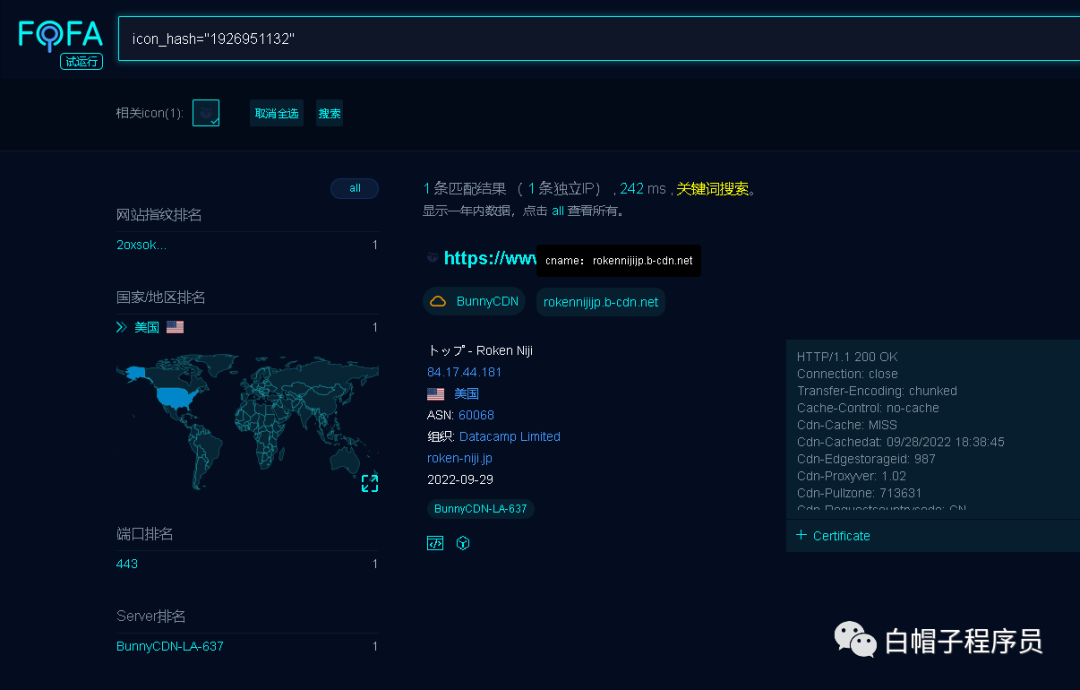The width and height of the screenshot is (1080, 690).
Task: Open the website source code icon
Action: (435, 543)
